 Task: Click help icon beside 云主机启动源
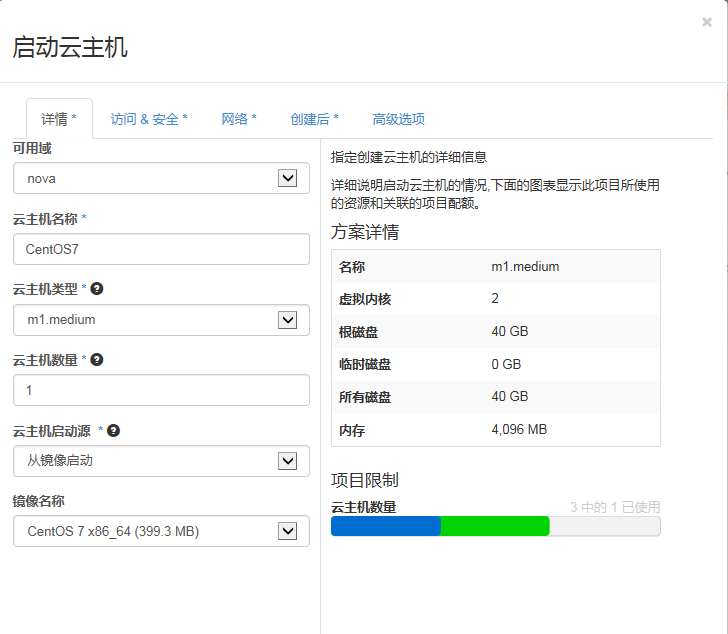click(x=114, y=431)
